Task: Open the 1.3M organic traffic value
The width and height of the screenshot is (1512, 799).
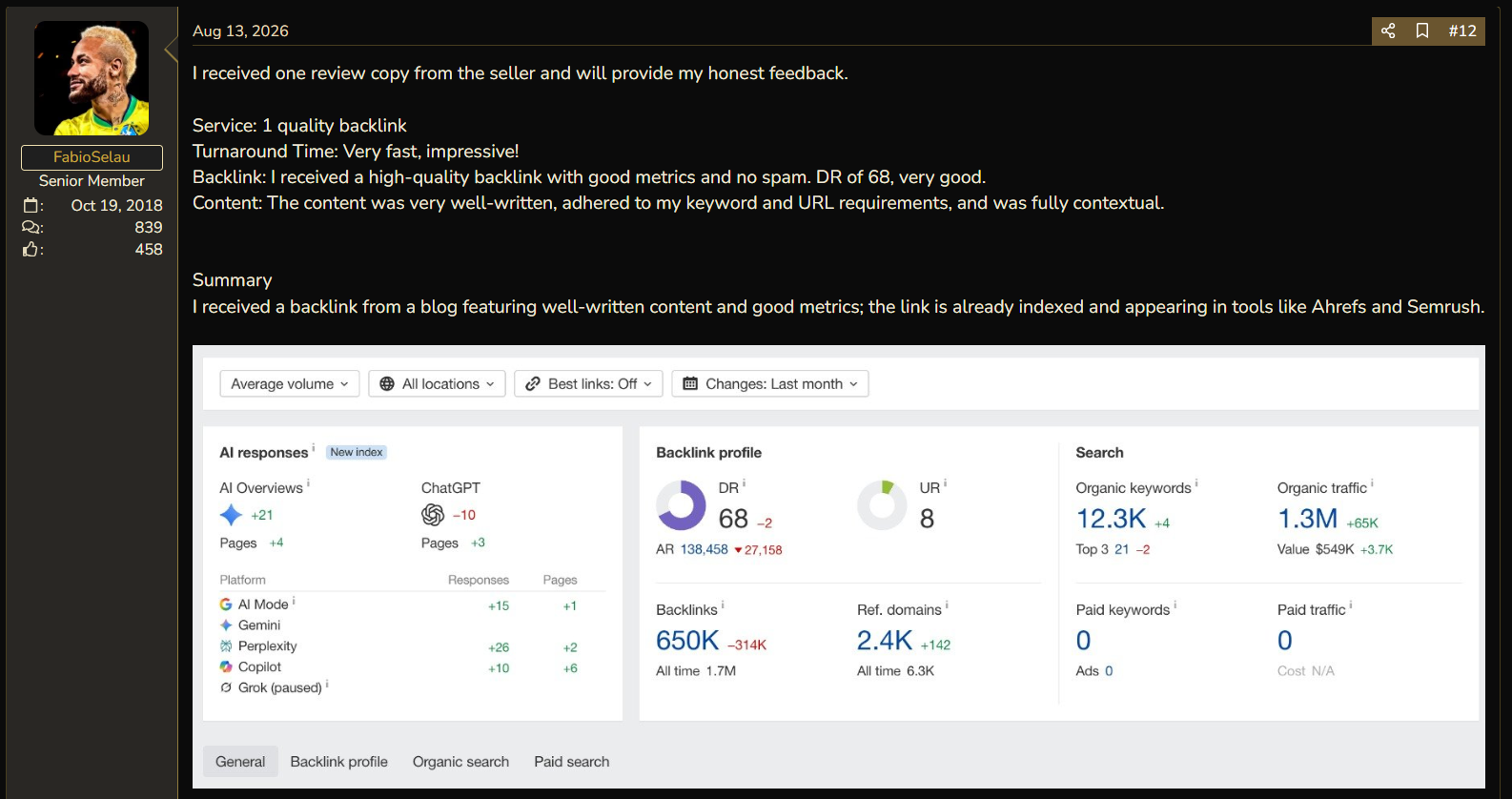Action: click(1308, 519)
